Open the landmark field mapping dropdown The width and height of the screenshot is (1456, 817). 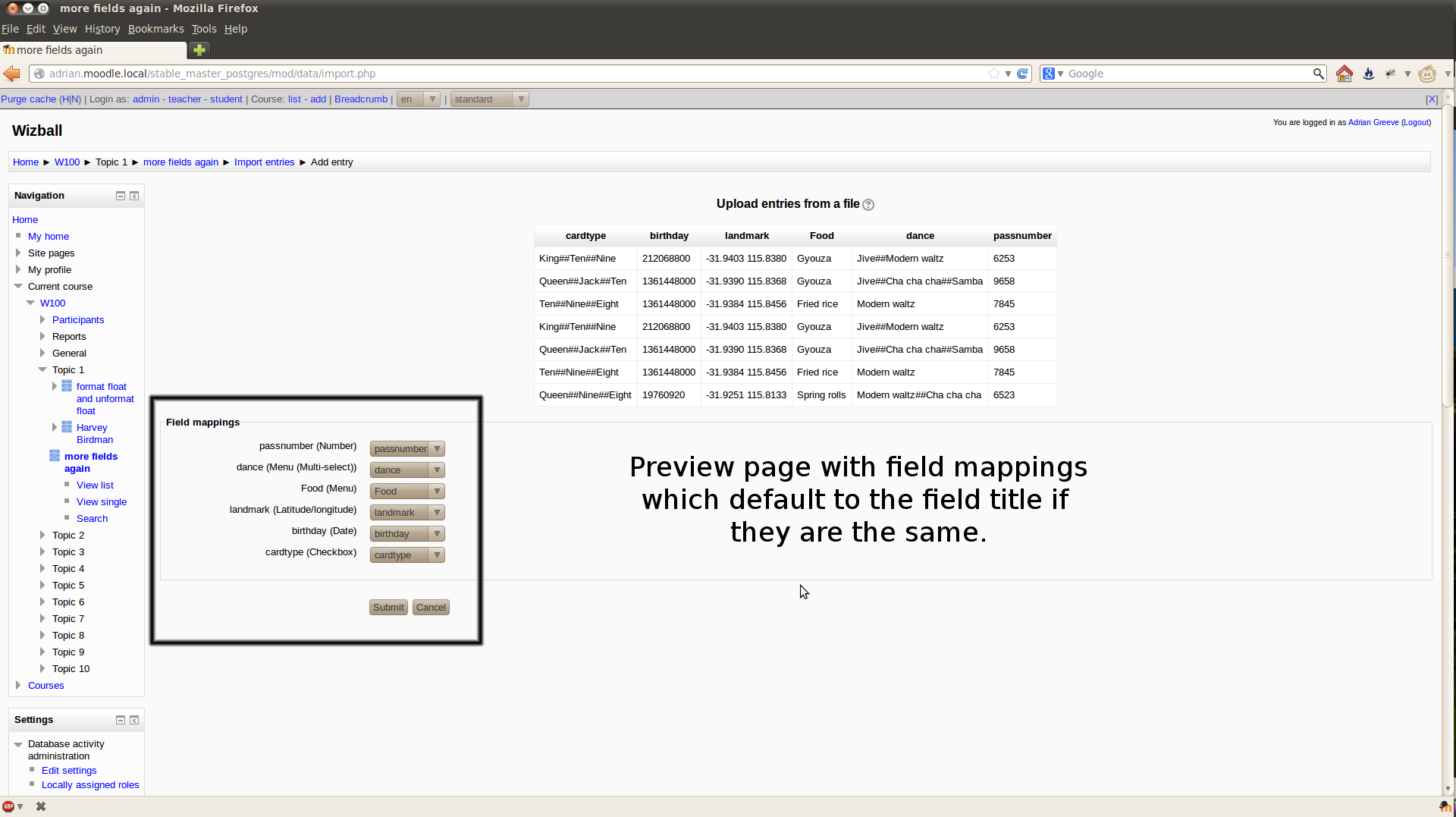click(x=407, y=513)
